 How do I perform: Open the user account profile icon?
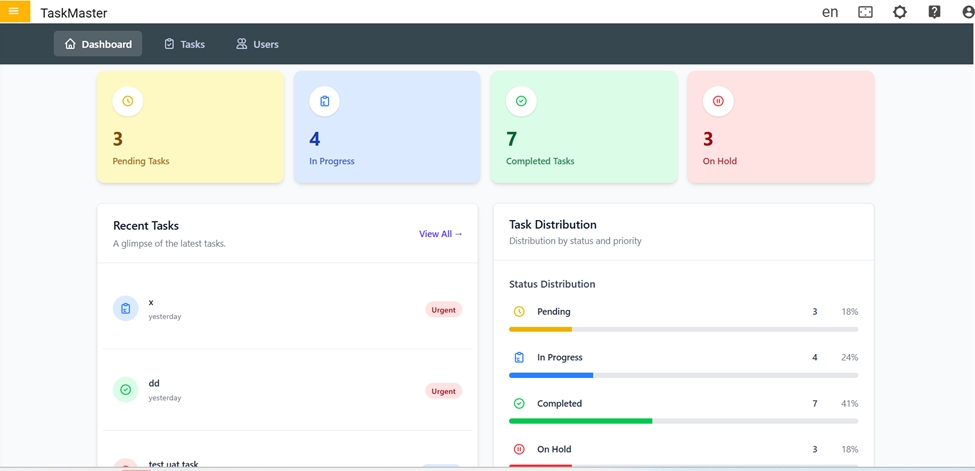pos(967,12)
